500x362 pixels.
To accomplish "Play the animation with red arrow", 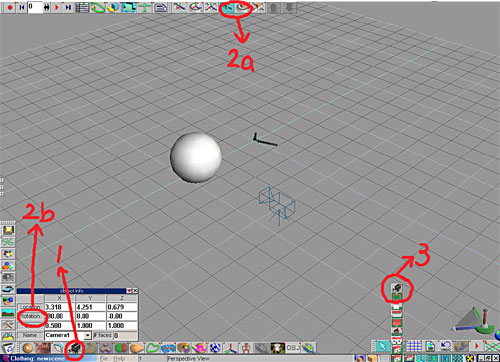I will [57, 7].
